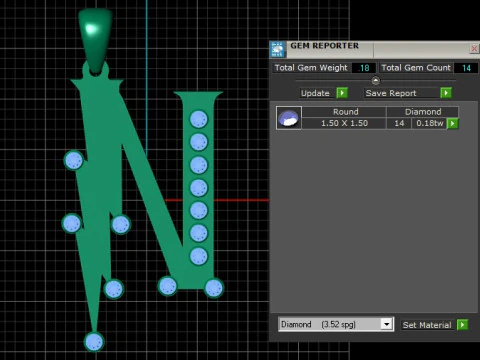This screenshot has width=480, height=360.
Task: Click the Set Material button label
Action: point(427,325)
